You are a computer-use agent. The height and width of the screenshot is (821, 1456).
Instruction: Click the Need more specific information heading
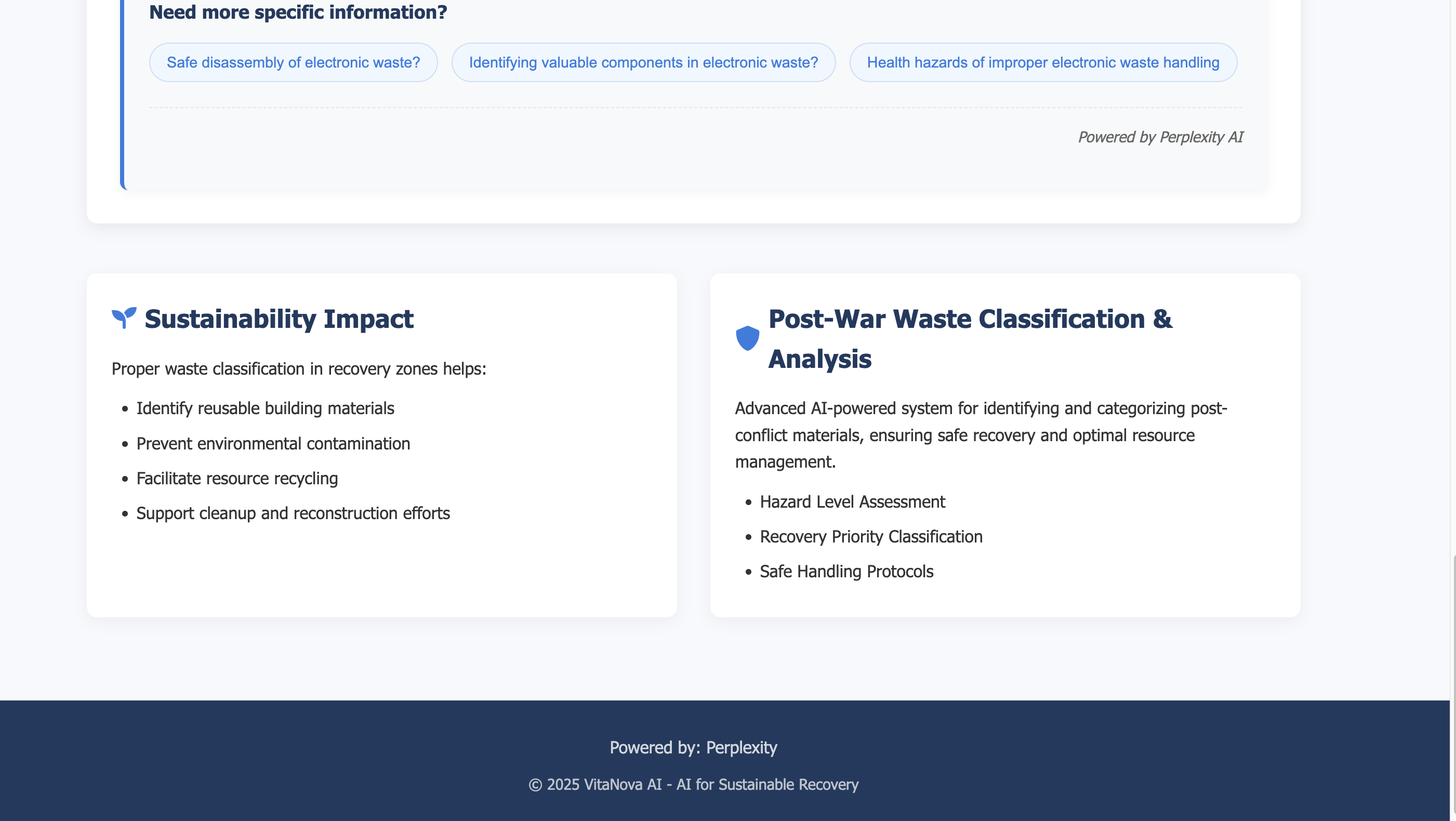coord(298,12)
